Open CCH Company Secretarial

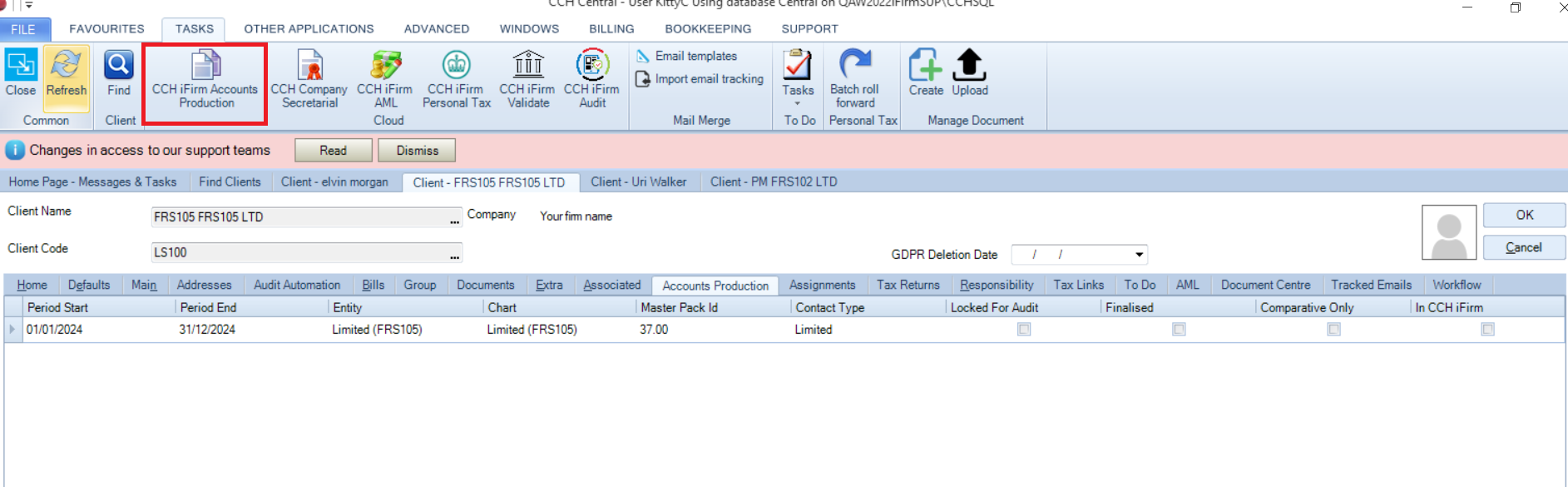[309, 80]
